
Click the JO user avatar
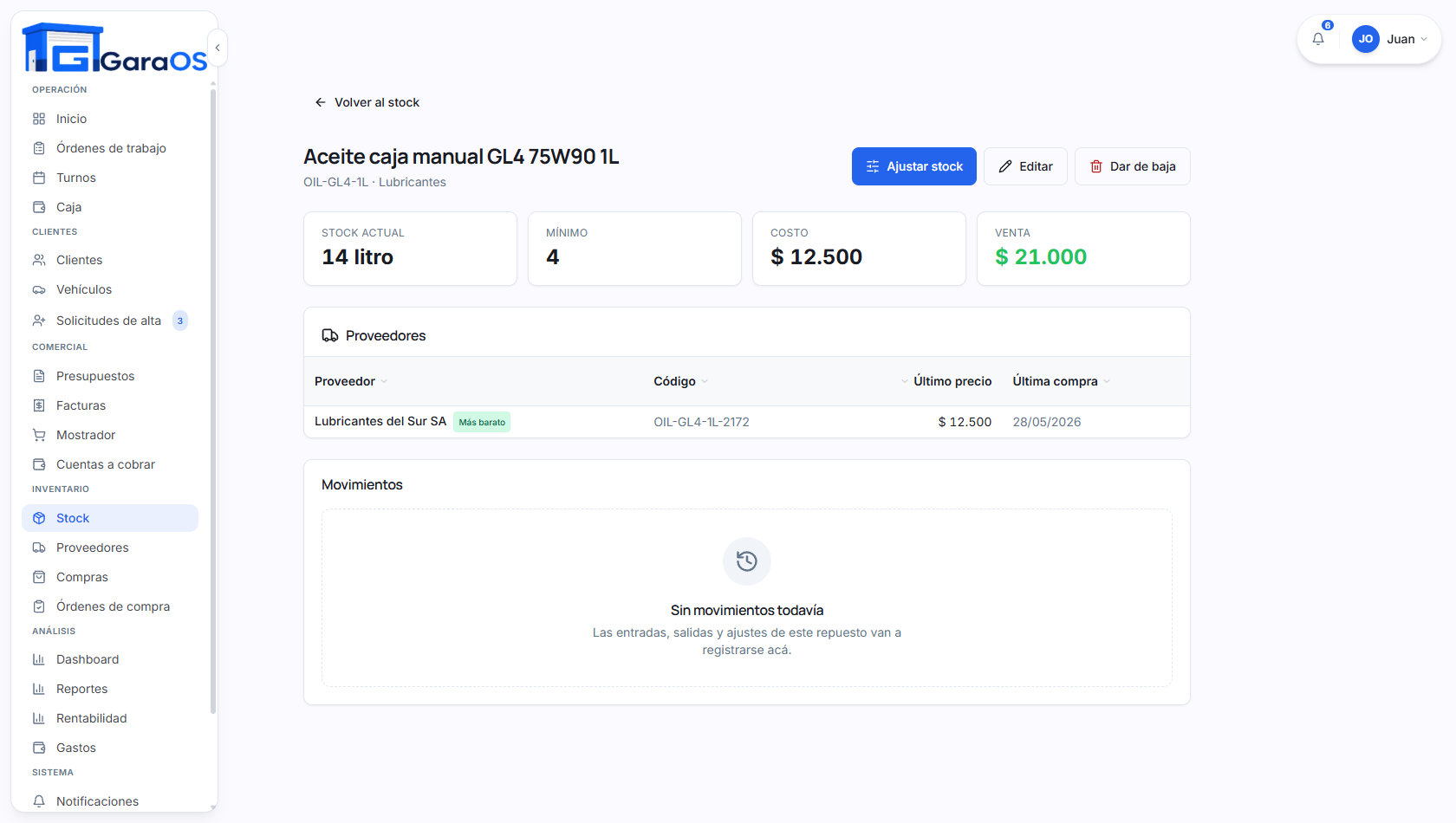(1366, 39)
